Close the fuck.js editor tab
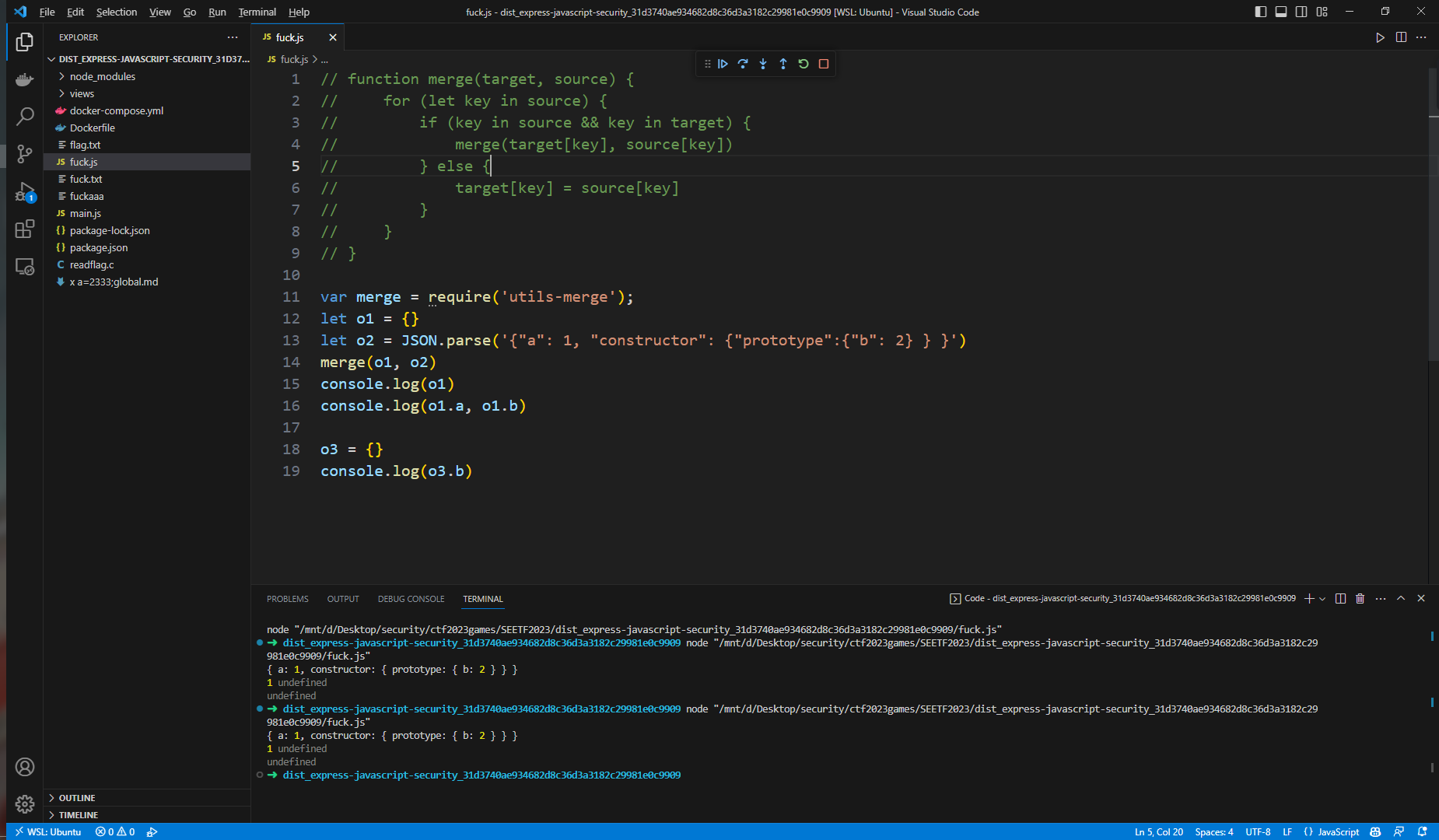Viewport: 1439px width, 840px height. pyautogui.click(x=333, y=37)
